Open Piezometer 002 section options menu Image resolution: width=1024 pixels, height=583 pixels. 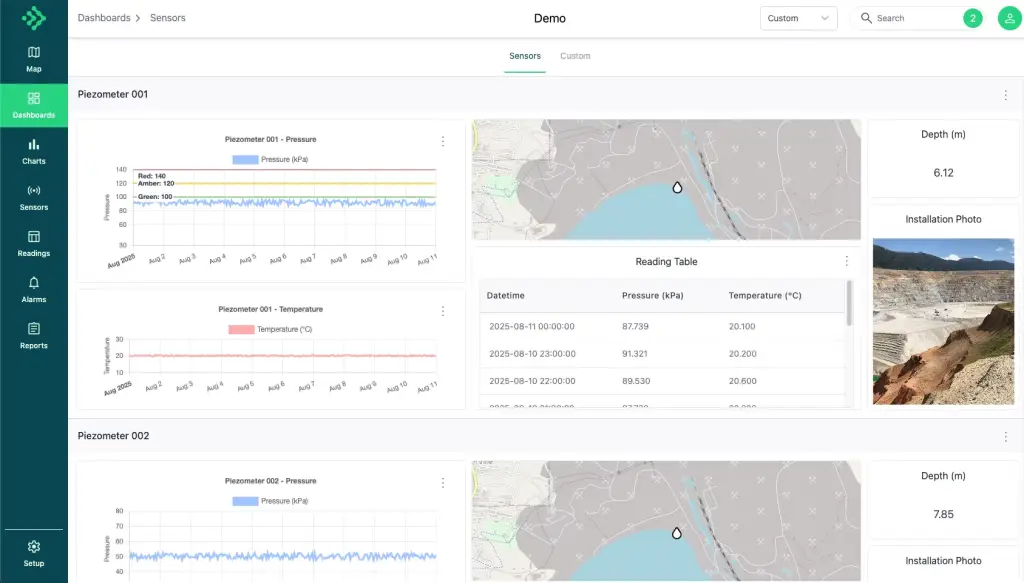coord(1006,437)
